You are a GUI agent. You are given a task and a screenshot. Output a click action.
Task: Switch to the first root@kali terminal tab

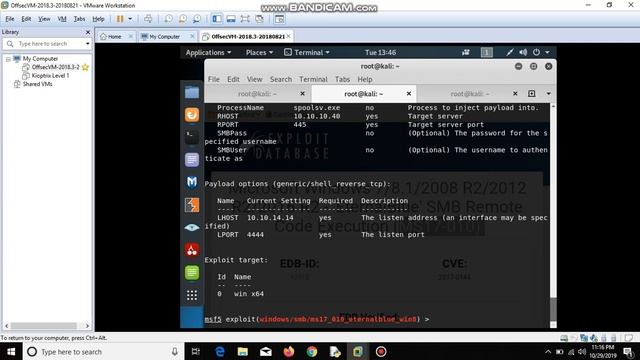257,94
